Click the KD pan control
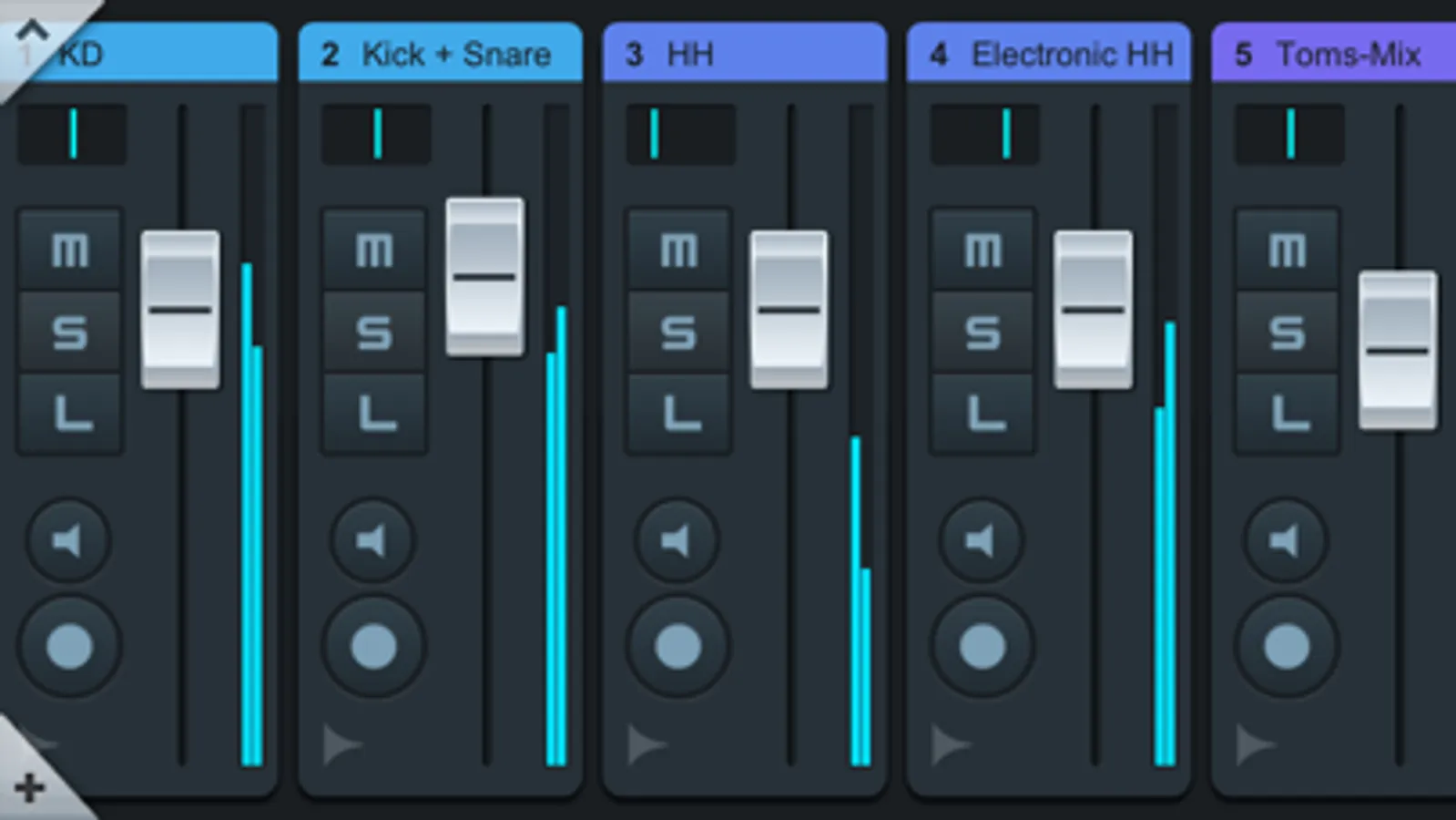Viewport: 1456px width, 820px height. [x=72, y=134]
